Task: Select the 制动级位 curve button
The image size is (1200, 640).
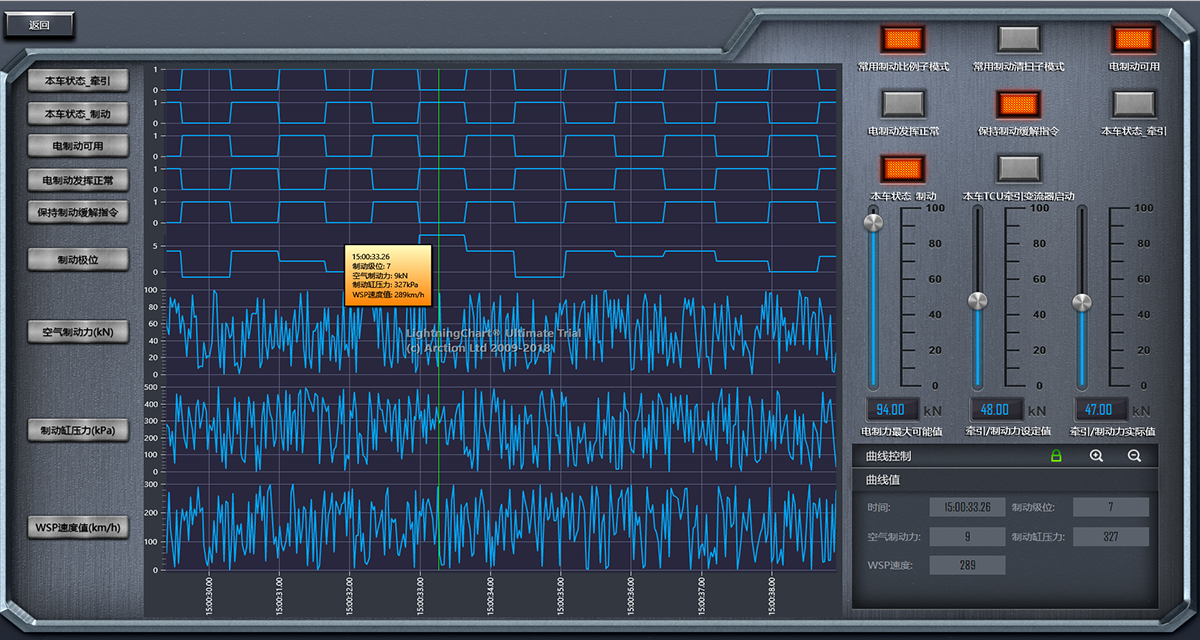Action: click(79, 260)
